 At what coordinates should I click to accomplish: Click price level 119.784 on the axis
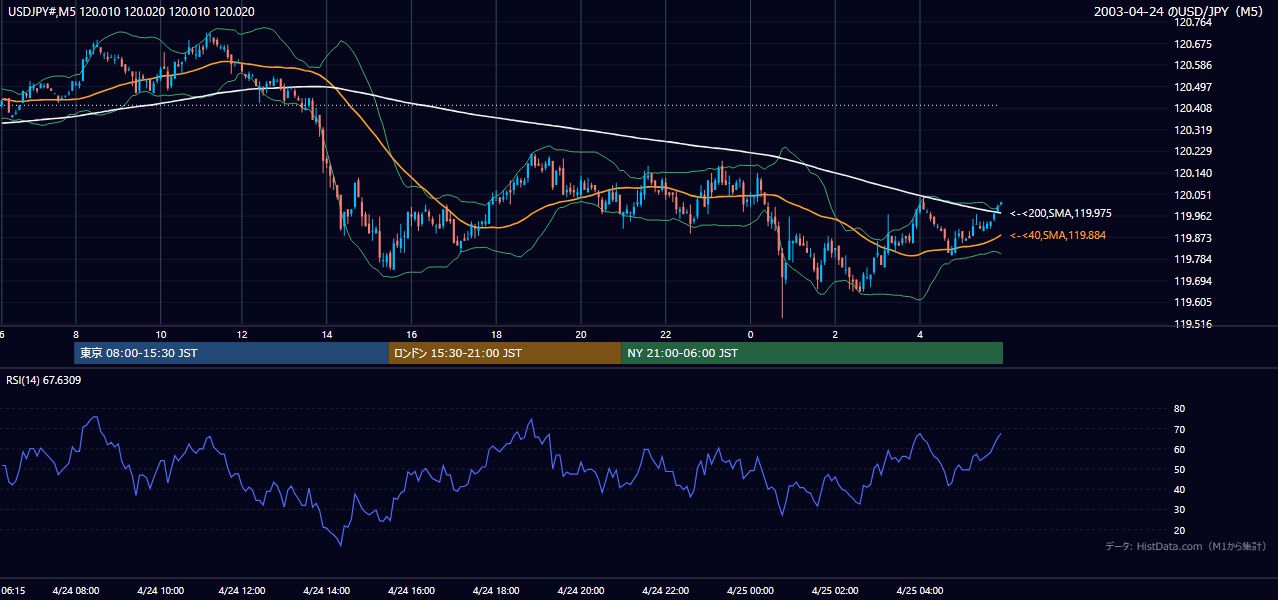point(1191,259)
